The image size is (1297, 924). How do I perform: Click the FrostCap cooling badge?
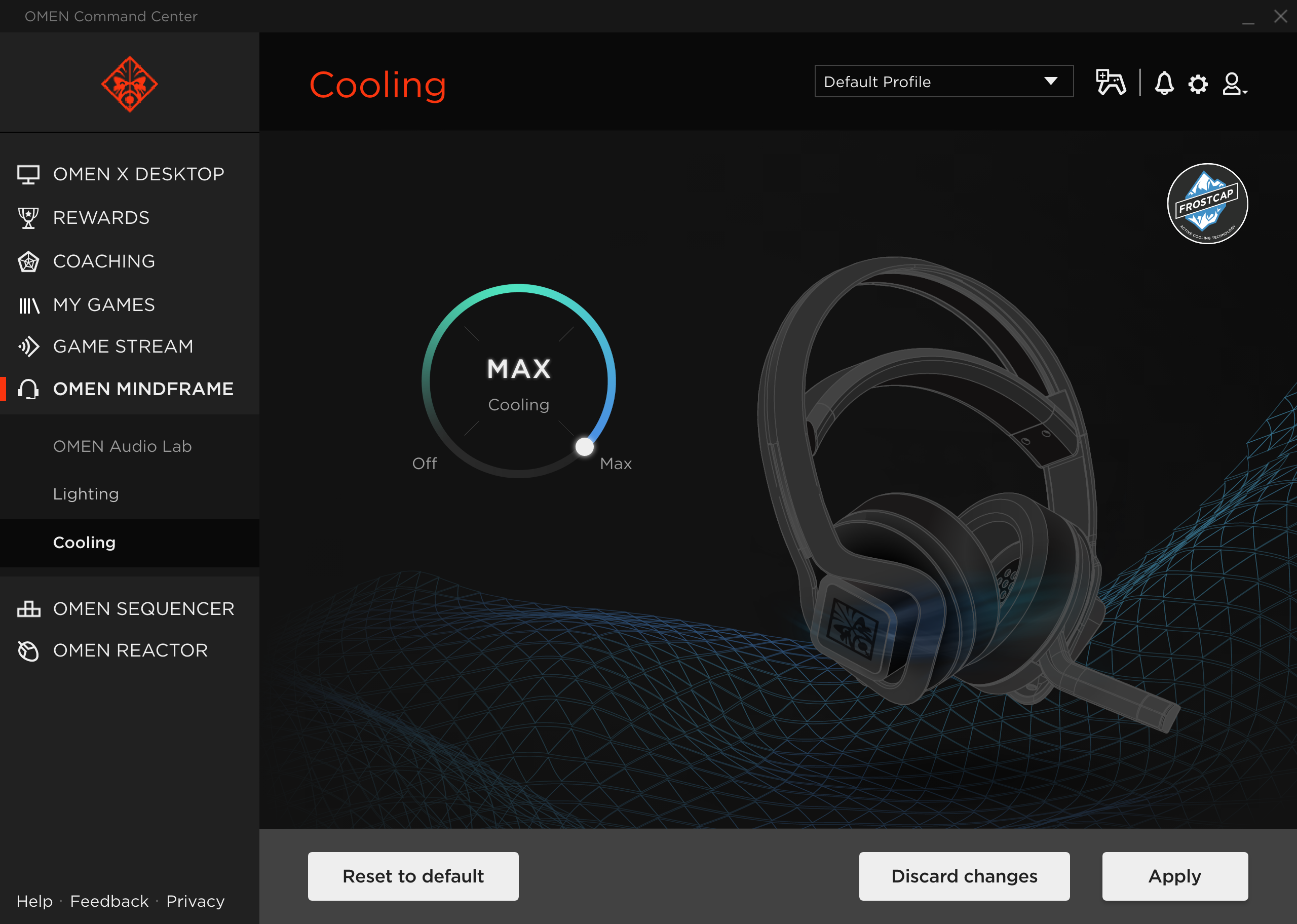tap(1207, 204)
